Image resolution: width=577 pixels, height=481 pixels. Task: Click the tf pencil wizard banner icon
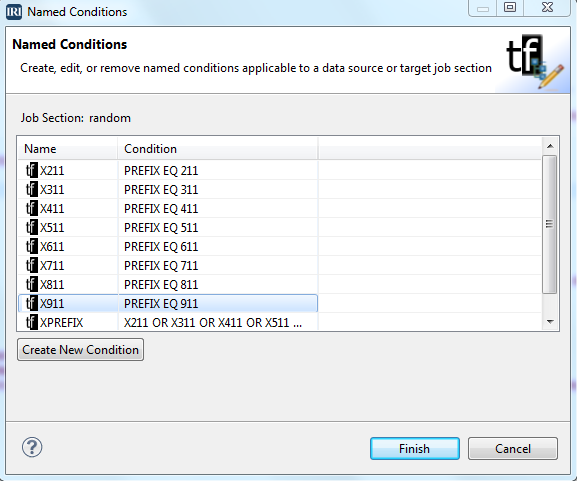pyautogui.click(x=534, y=61)
